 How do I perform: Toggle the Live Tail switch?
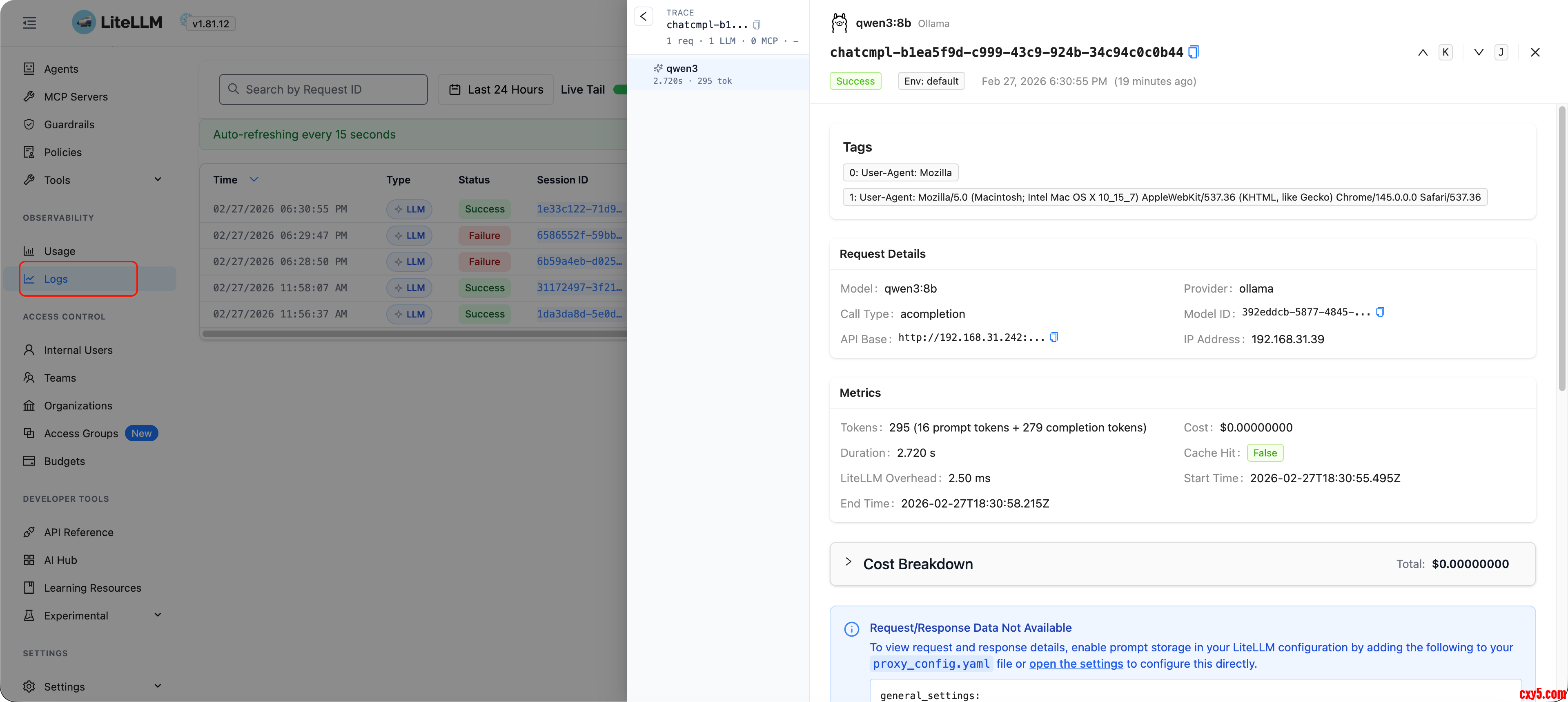point(620,89)
